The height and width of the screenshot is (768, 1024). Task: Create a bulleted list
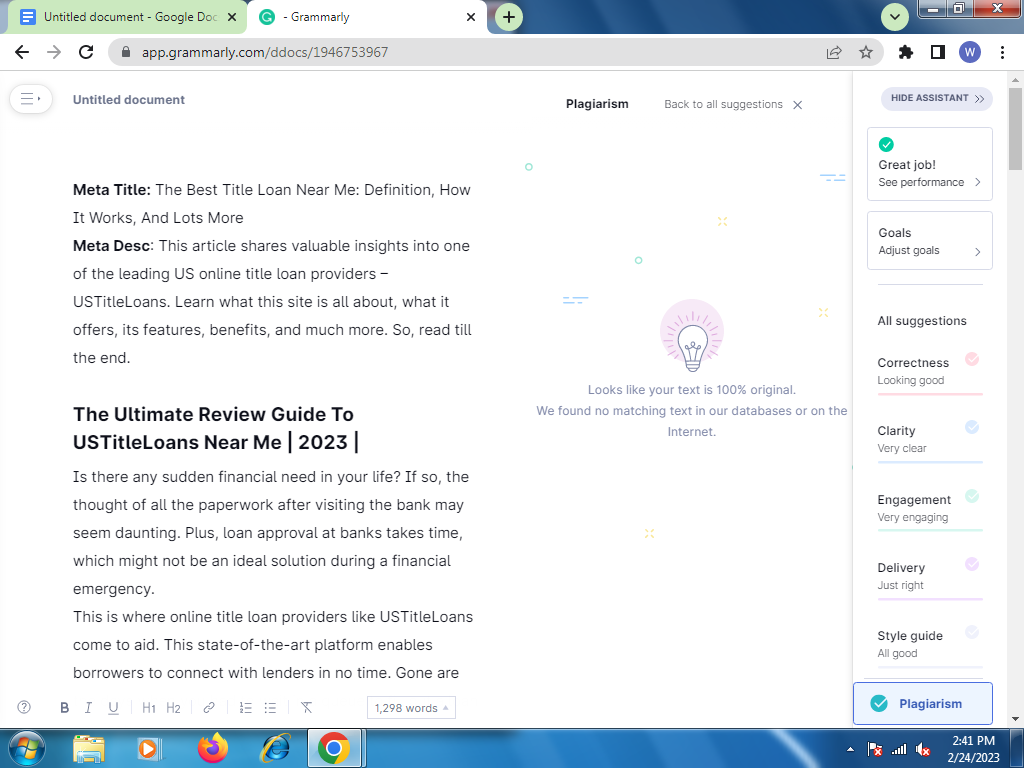point(270,708)
